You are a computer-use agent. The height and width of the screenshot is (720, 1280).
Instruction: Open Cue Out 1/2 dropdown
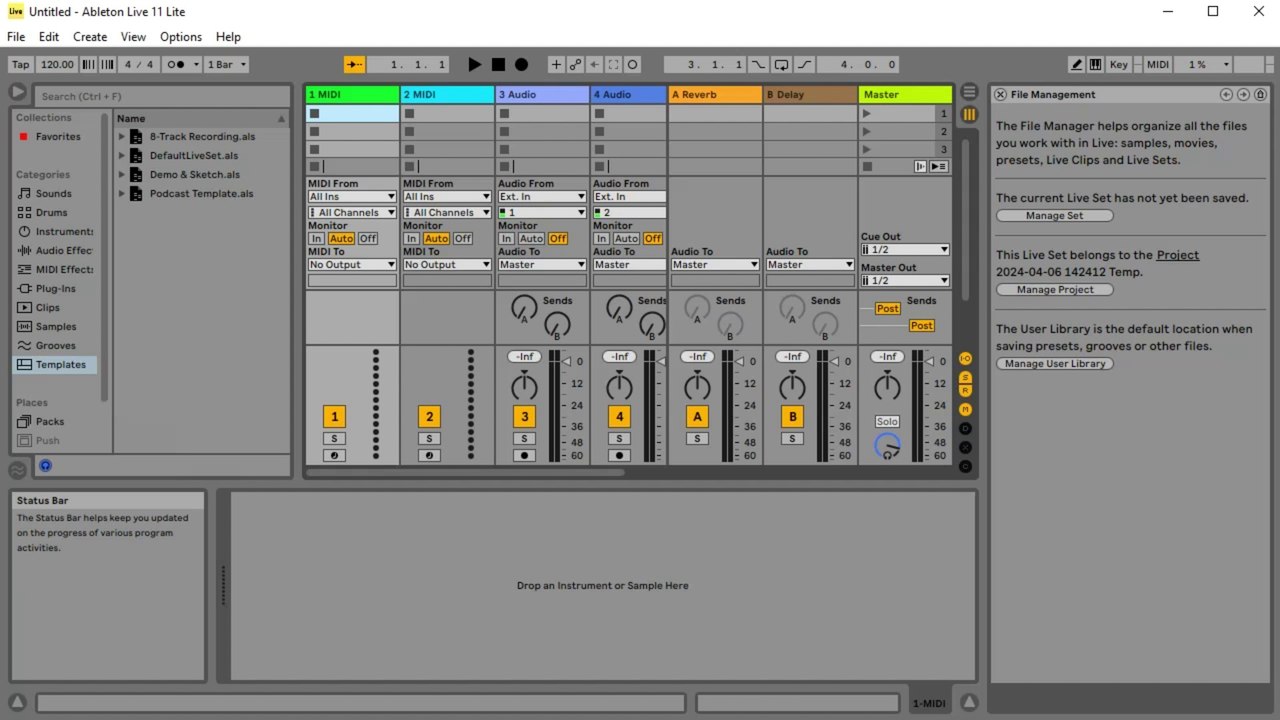(x=905, y=250)
